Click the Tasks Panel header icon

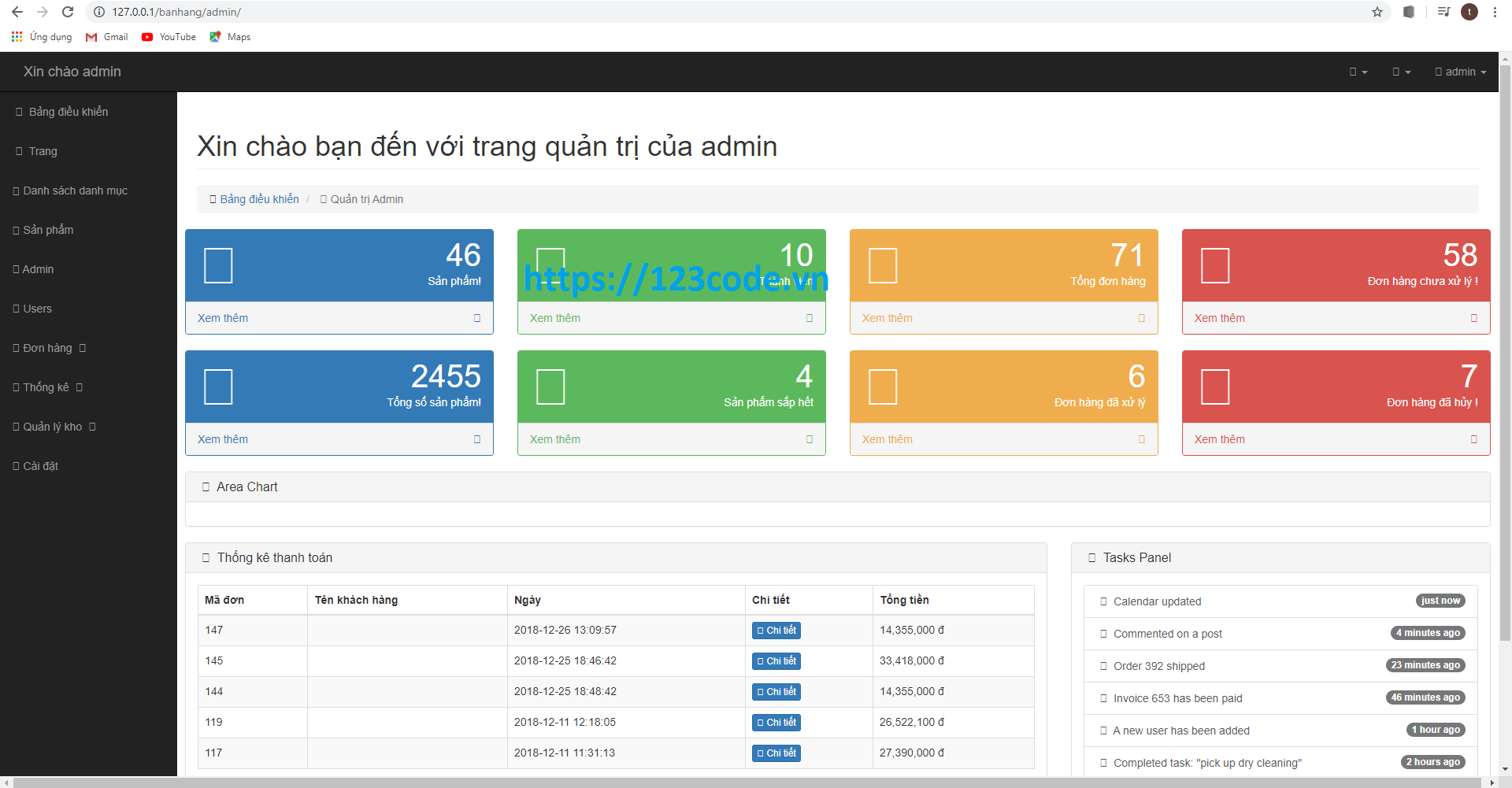tap(1091, 557)
